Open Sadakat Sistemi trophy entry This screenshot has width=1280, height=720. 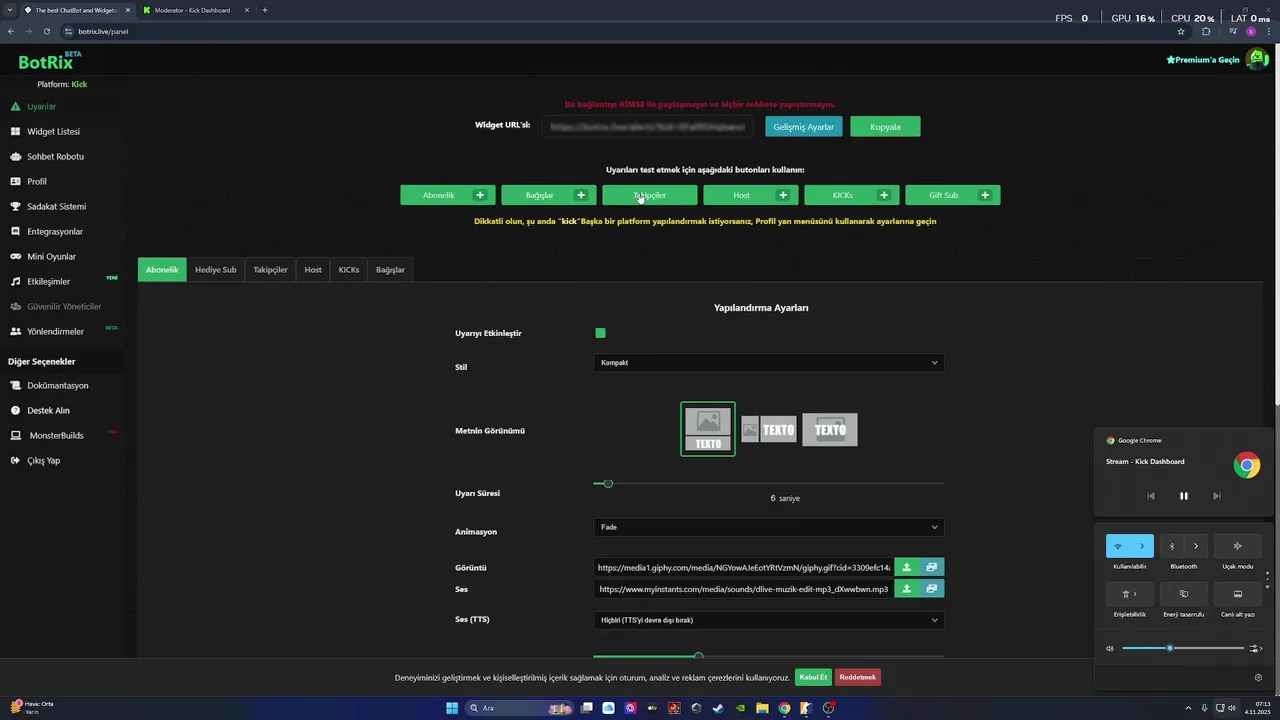[x=56, y=206]
